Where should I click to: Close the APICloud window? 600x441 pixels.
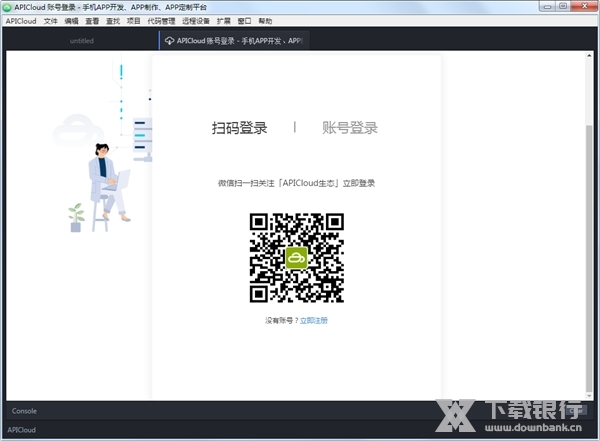point(584,6)
